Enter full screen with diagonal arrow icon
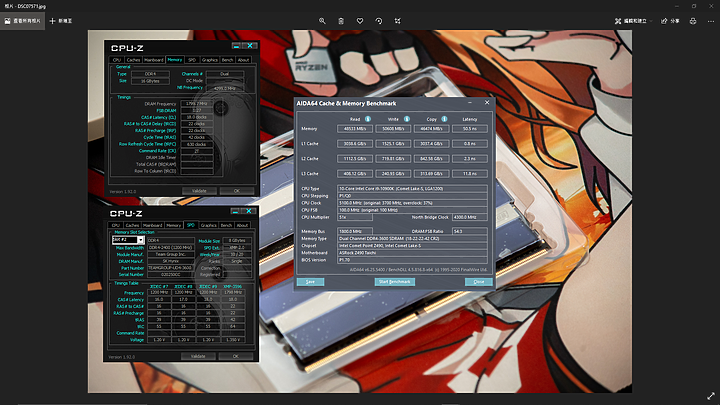Screen dimensions: 720x405 [711, 396]
